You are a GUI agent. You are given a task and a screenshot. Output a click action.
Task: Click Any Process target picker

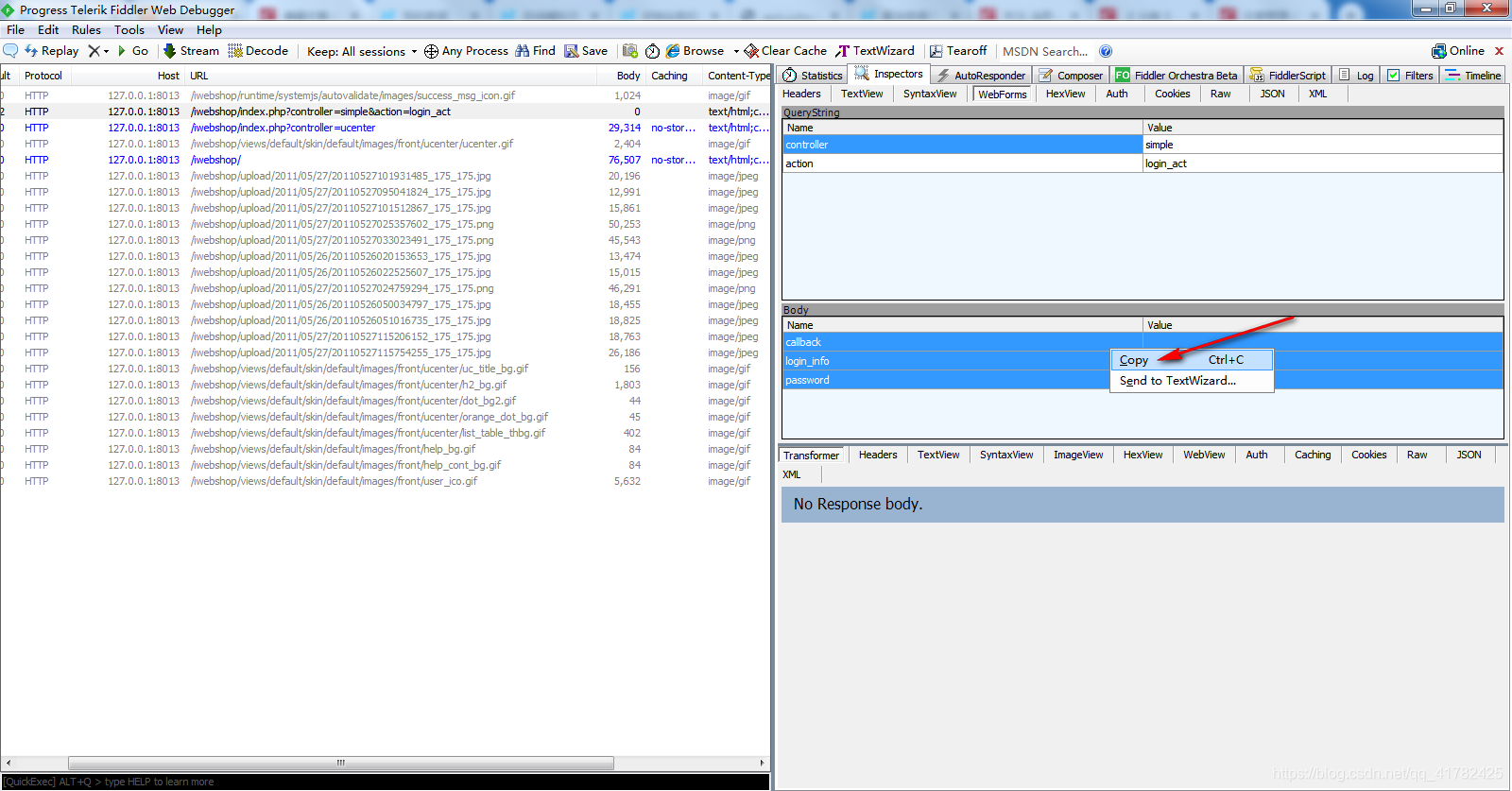pyautogui.click(x=466, y=51)
